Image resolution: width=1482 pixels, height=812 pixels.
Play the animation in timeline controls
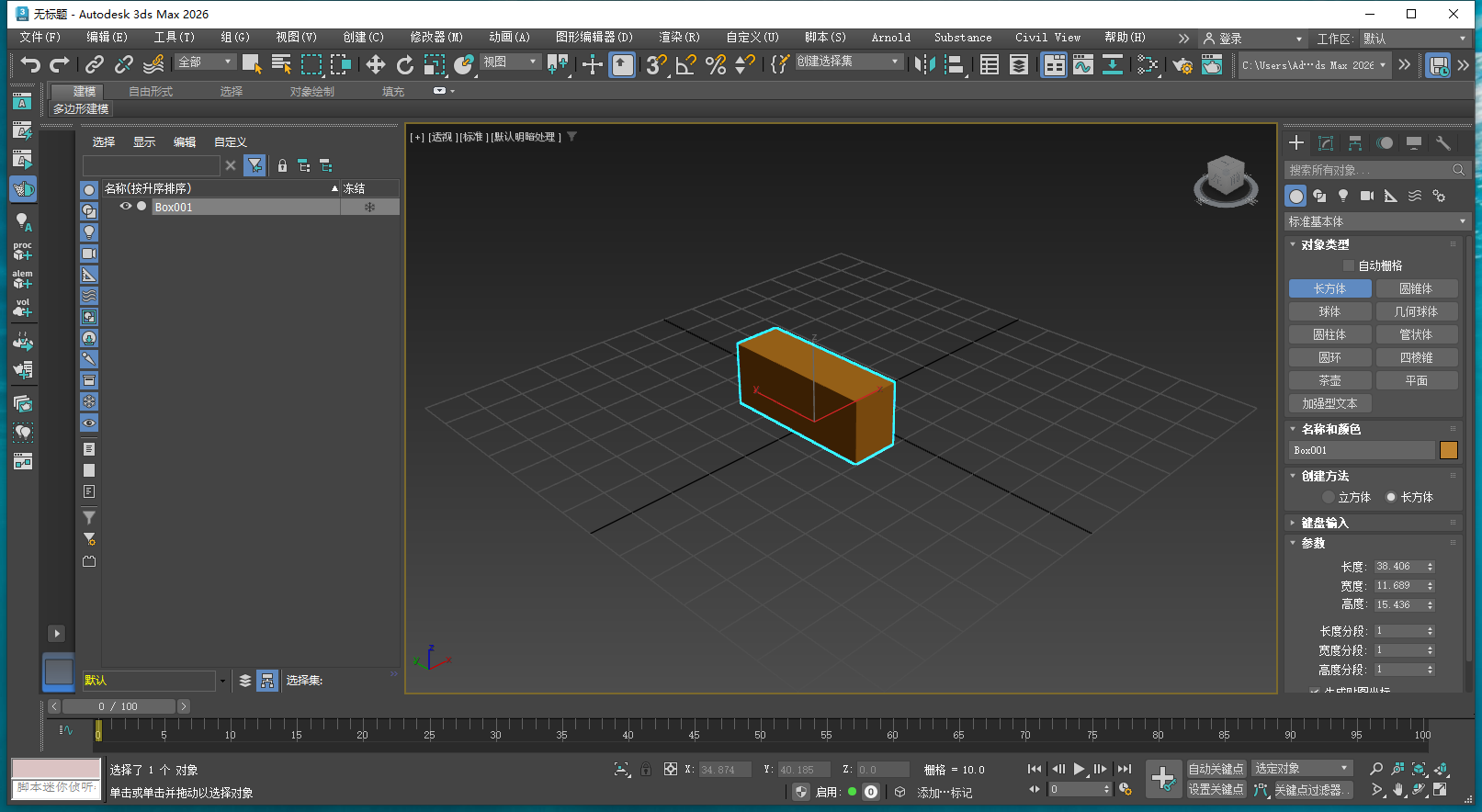click(1079, 769)
